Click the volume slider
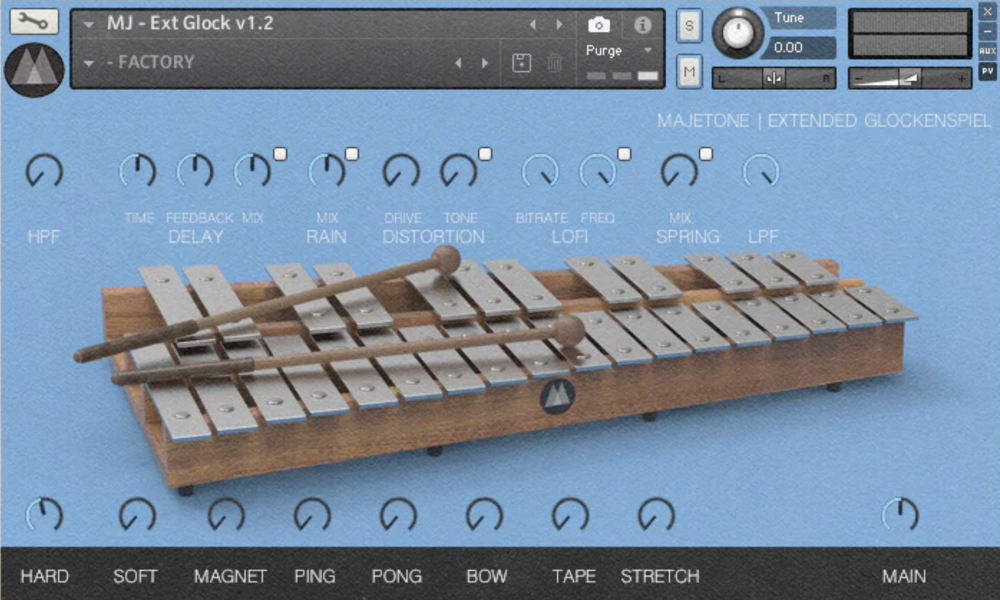The image size is (1000, 600). click(910, 78)
